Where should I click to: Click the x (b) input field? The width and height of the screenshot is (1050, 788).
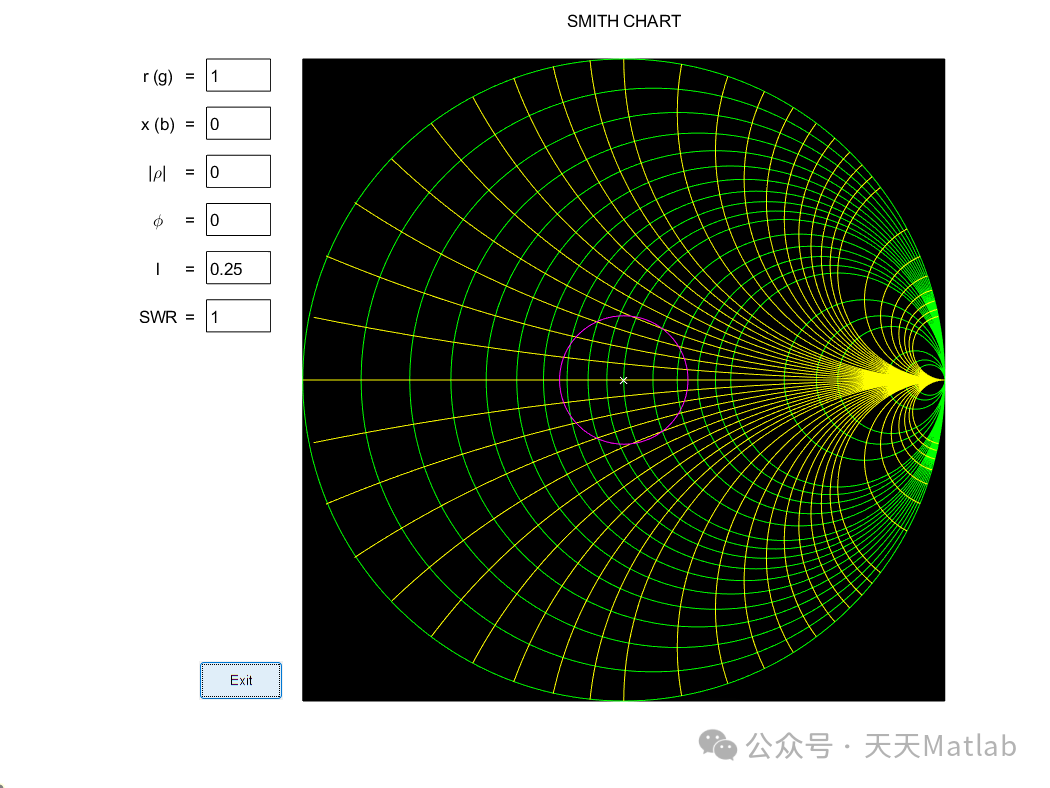click(x=238, y=123)
